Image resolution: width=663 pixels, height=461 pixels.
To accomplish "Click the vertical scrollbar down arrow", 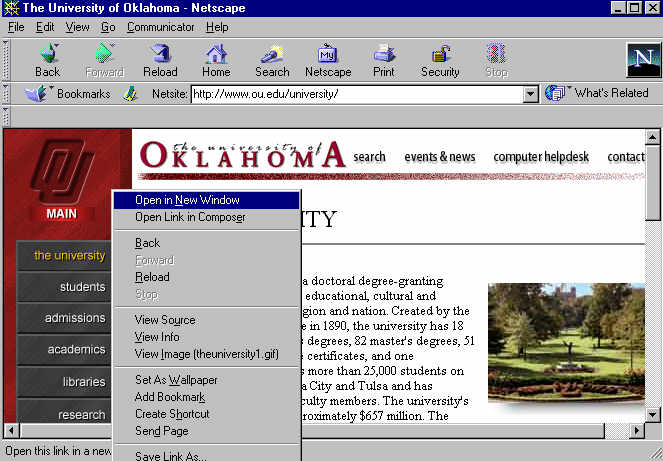I will (x=652, y=415).
